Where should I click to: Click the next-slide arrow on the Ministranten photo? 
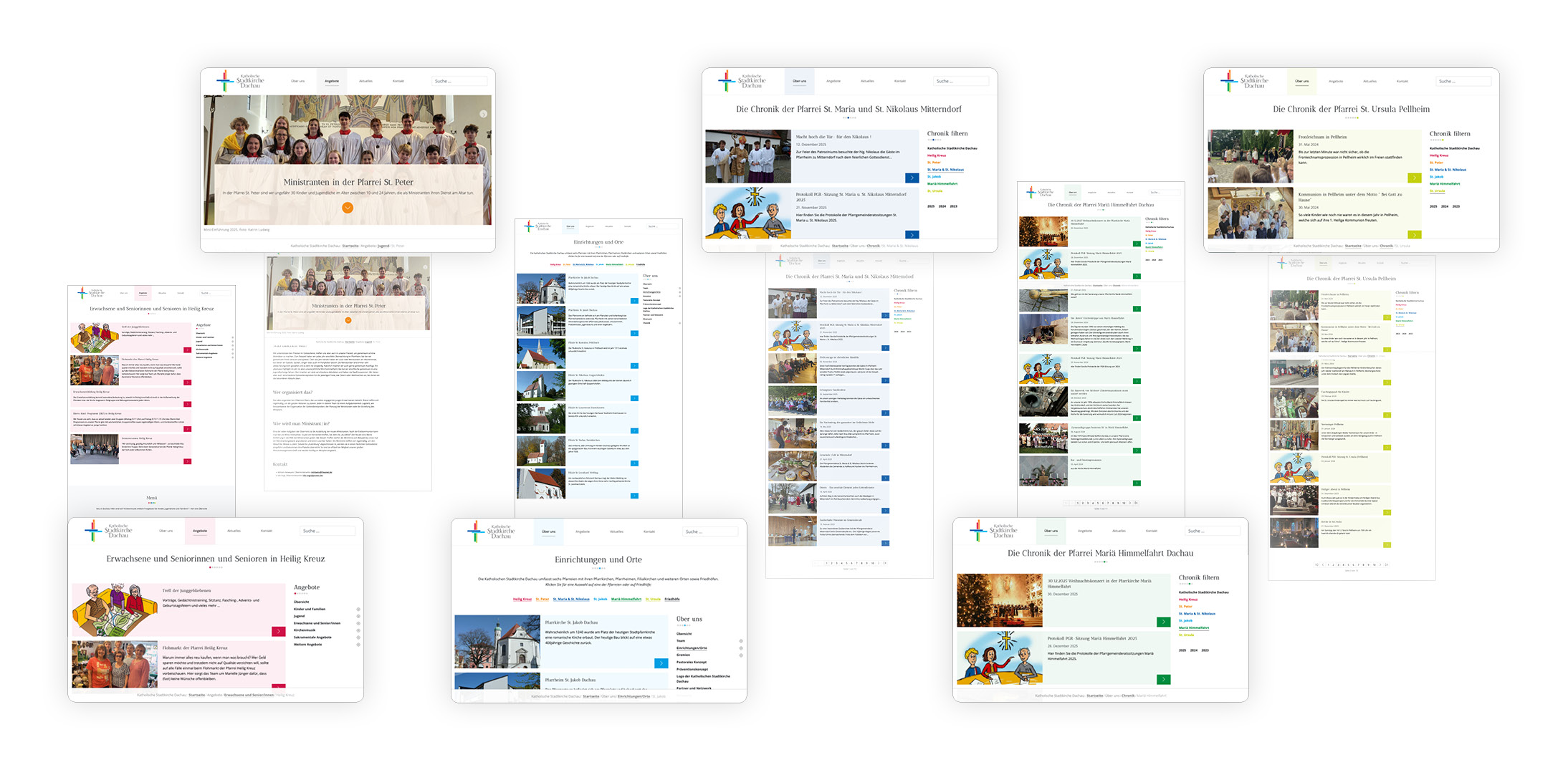tap(484, 114)
